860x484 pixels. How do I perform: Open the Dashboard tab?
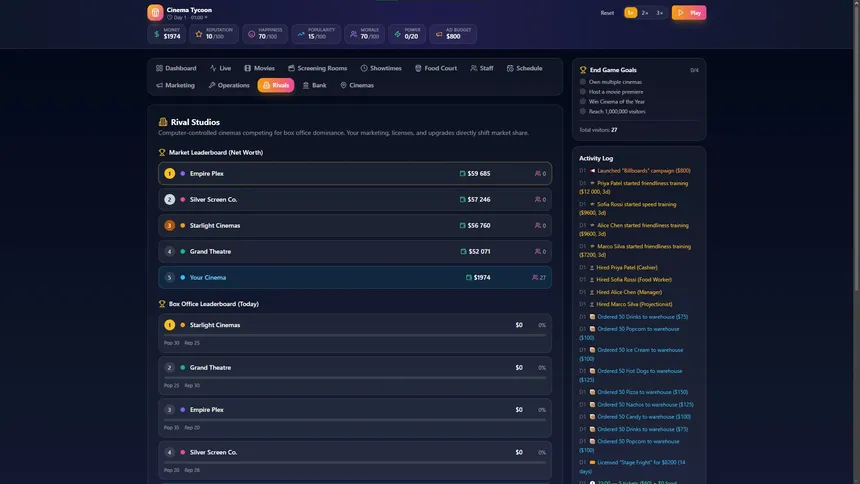pos(176,68)
